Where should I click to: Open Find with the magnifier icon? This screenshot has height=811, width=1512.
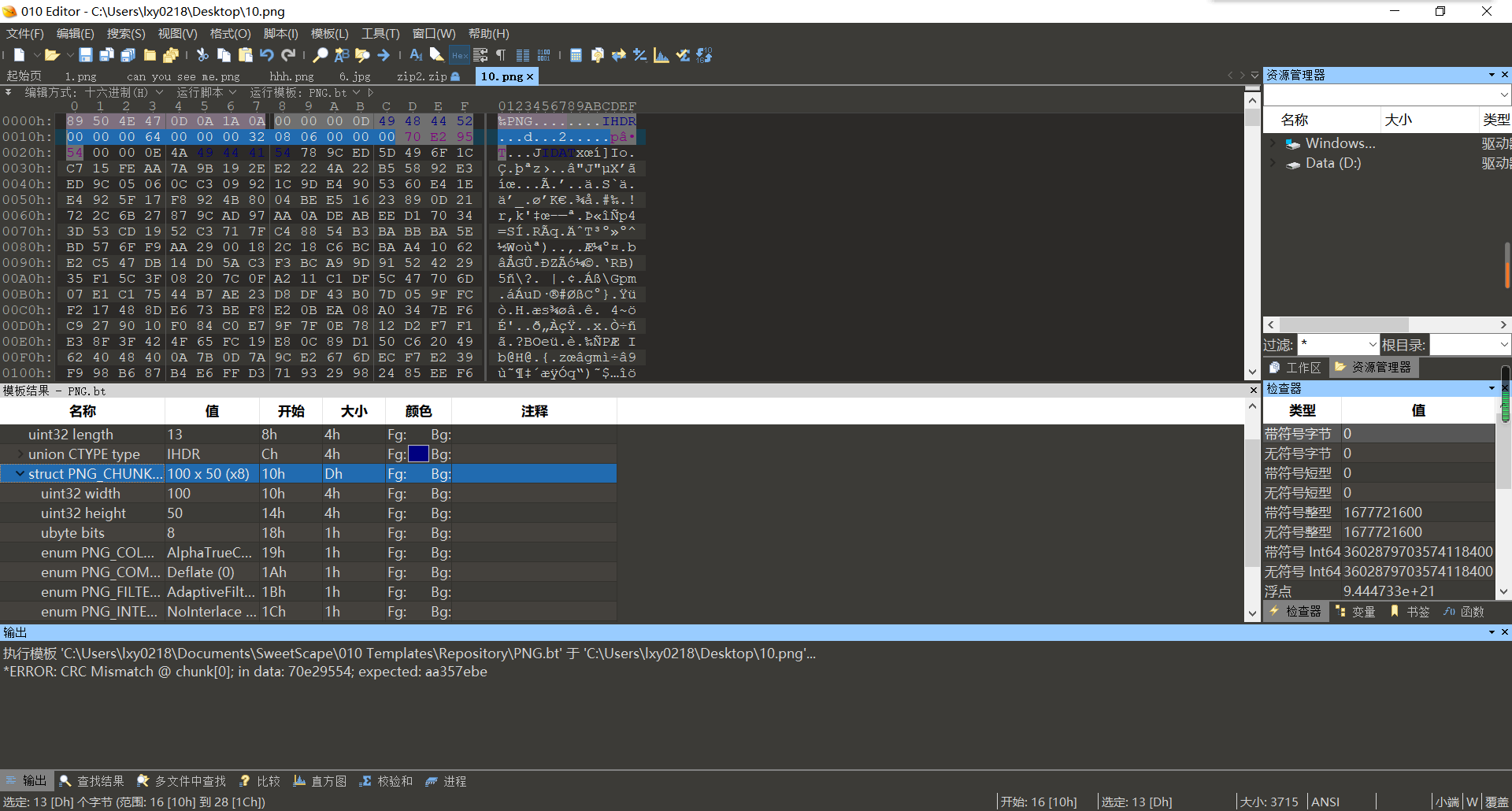[320, 55]
